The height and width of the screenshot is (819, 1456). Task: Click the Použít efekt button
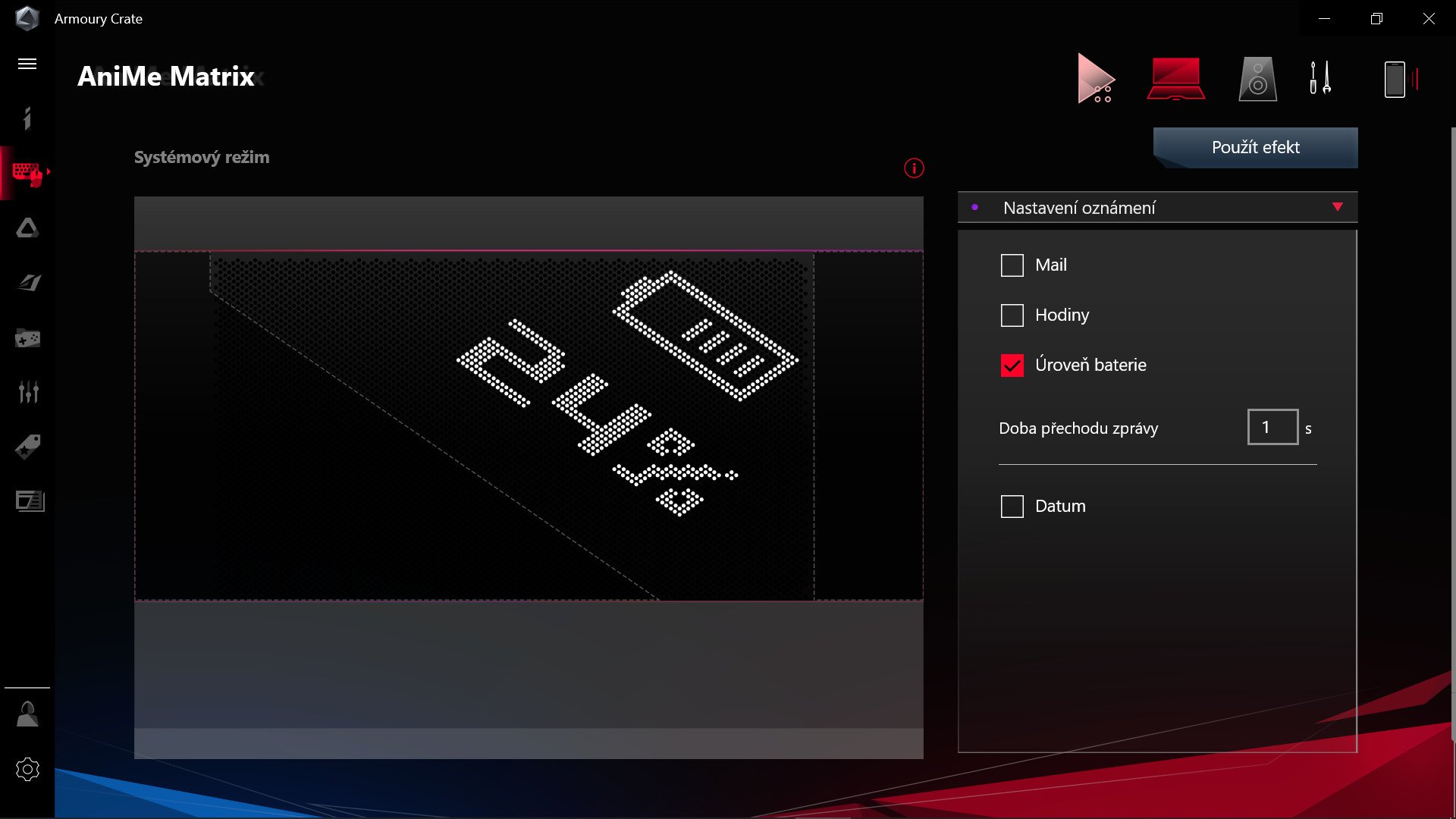click(1255, 147)
